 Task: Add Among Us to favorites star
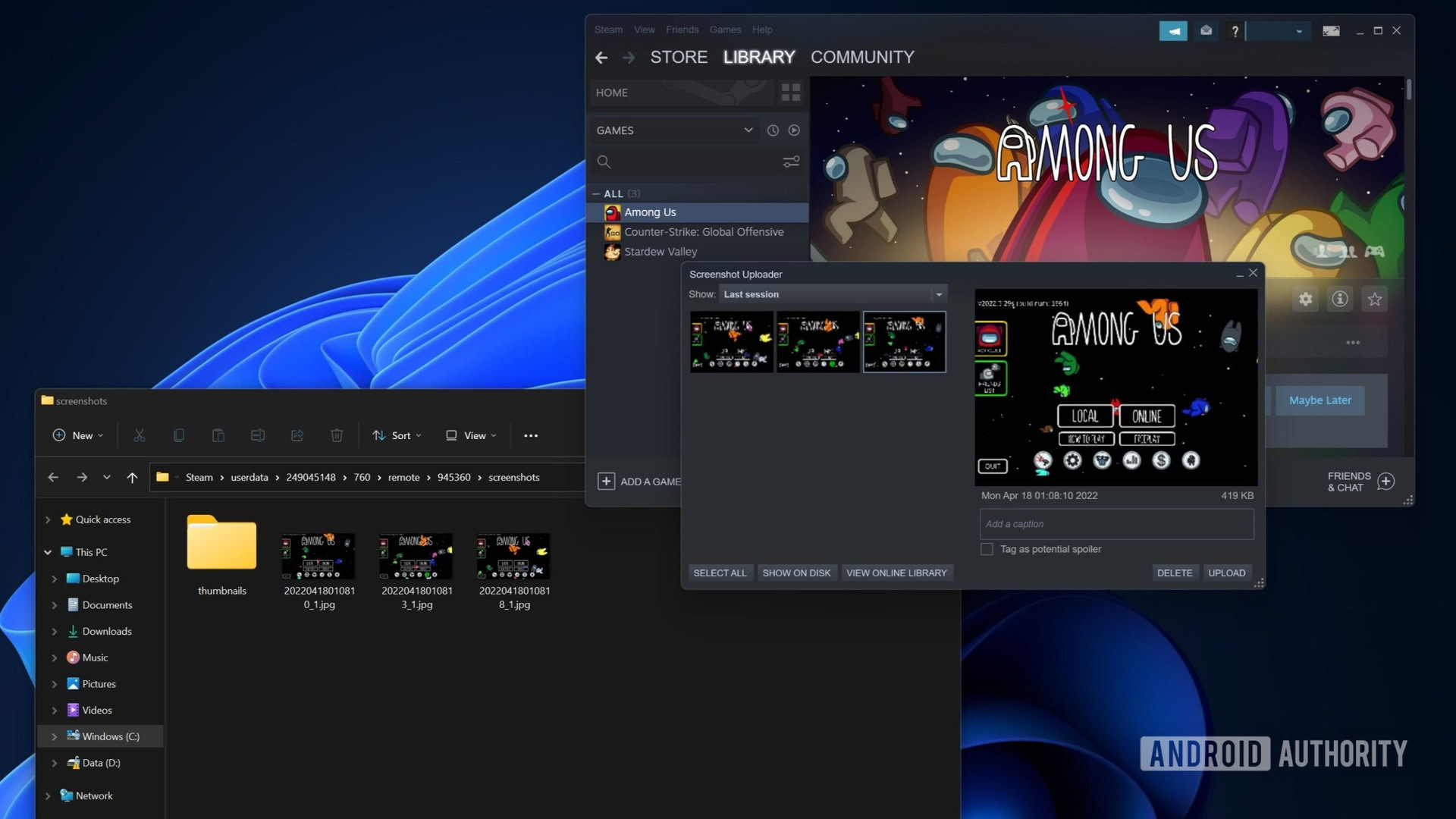pyautogui.click(x=1375, y=299)
